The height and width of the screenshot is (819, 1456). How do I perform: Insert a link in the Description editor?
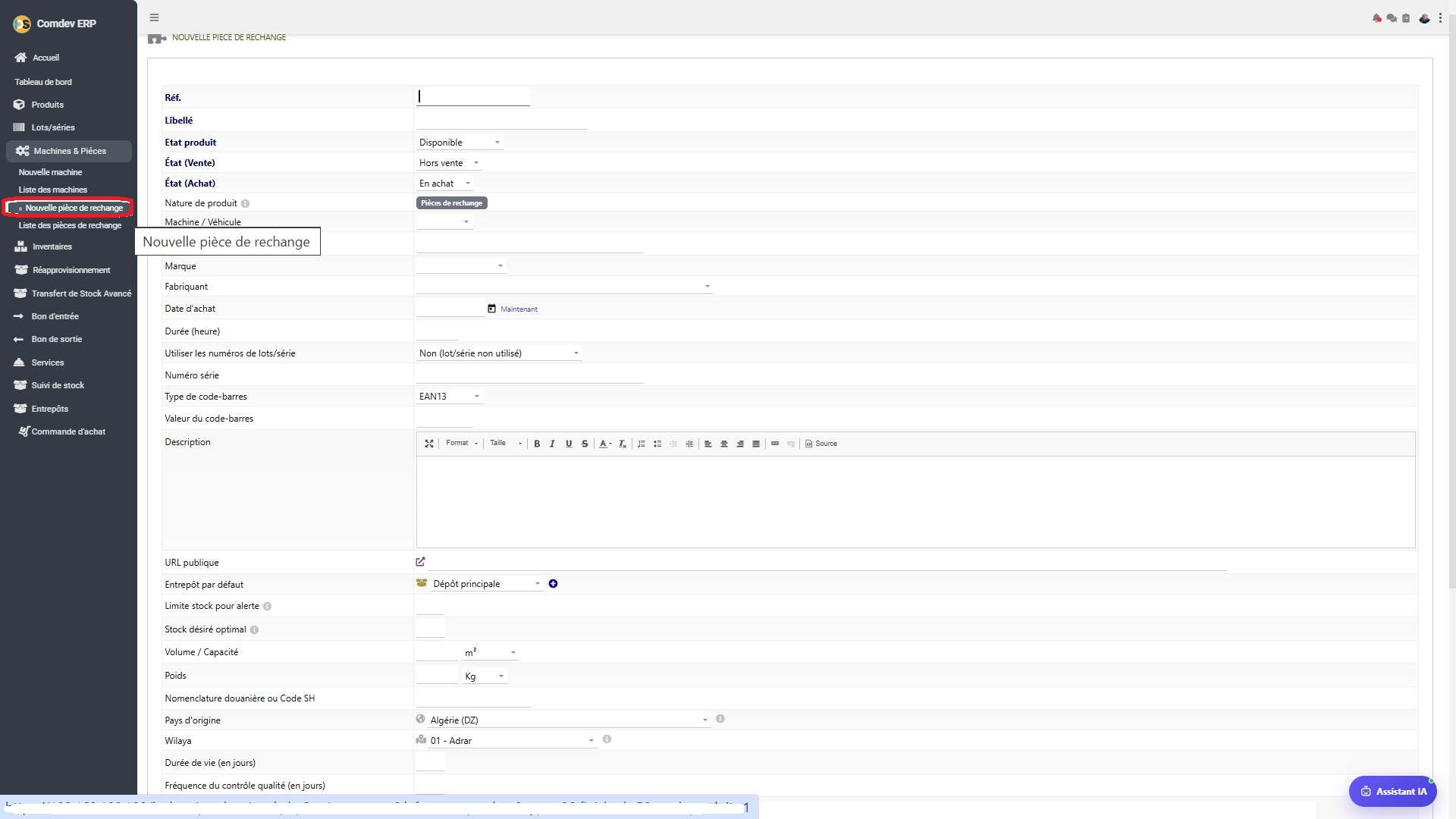[775, 444]
